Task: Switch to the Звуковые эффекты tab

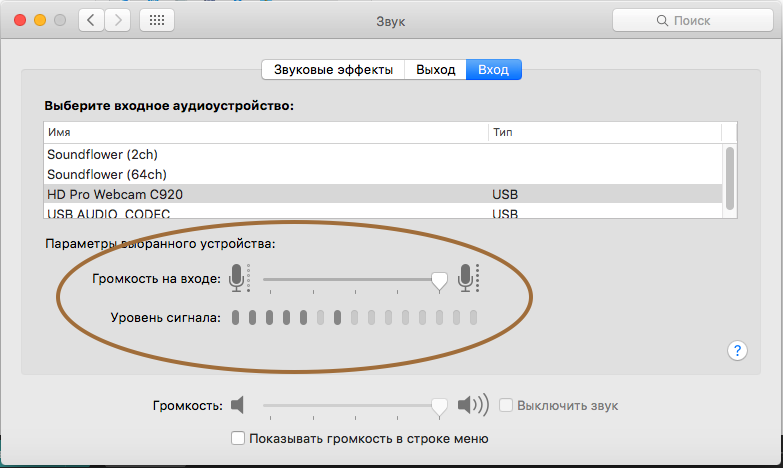Action: pyautogui.click(x=333, y=69)
